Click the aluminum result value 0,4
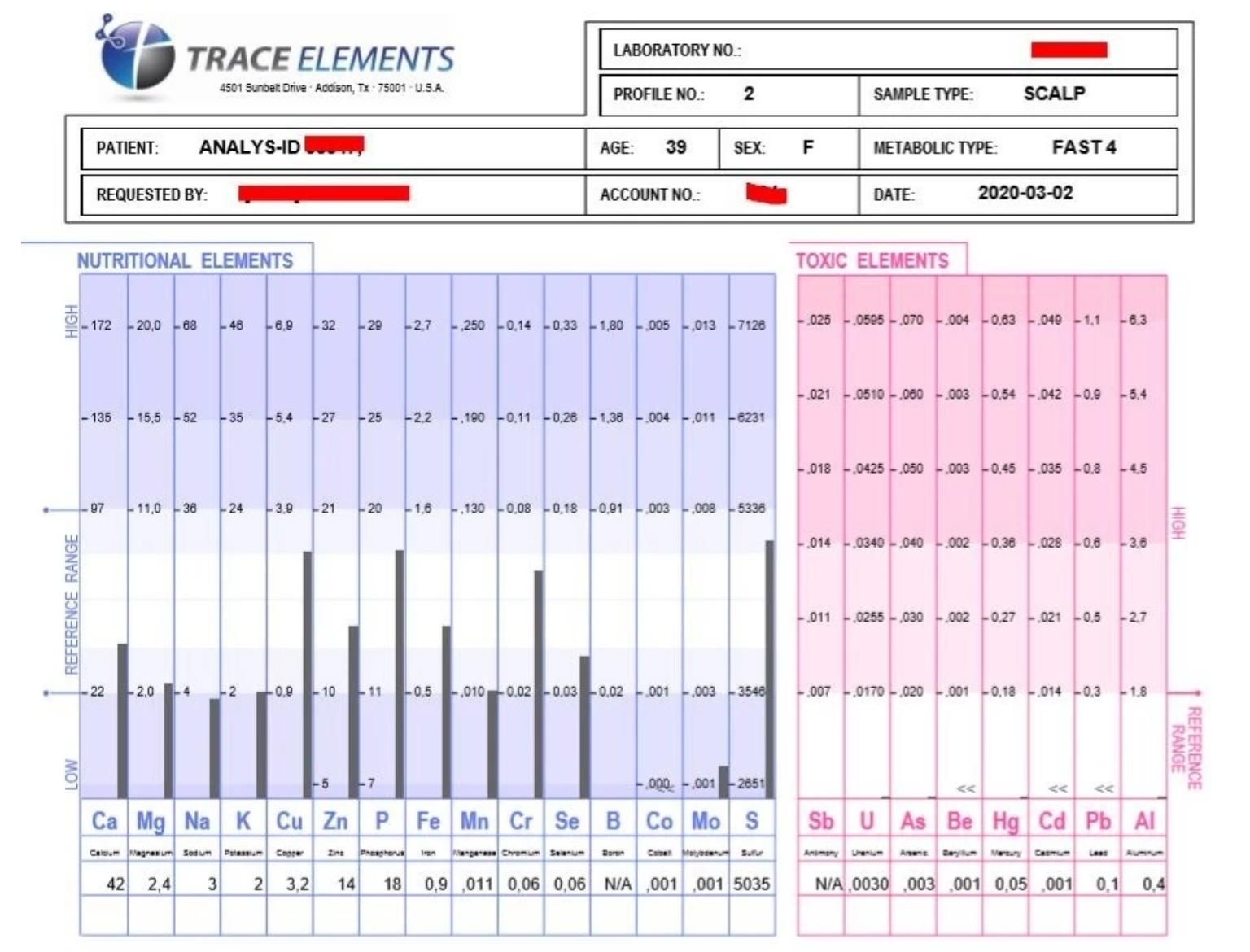Screen dimensions: 1250x952 pyautogui.click(x=1153, y=884)
